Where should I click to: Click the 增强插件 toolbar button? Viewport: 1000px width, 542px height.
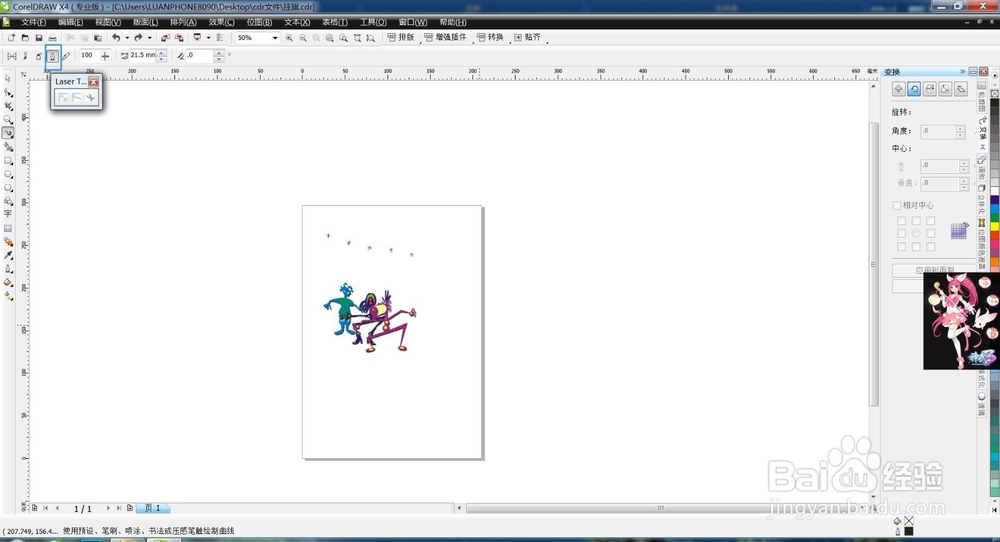445,38
